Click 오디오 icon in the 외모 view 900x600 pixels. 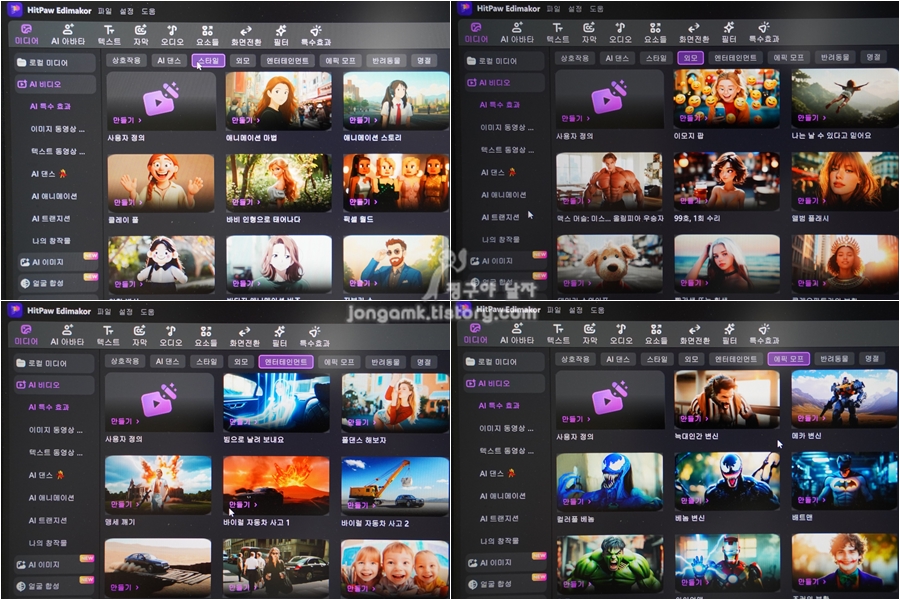(620, 33)
